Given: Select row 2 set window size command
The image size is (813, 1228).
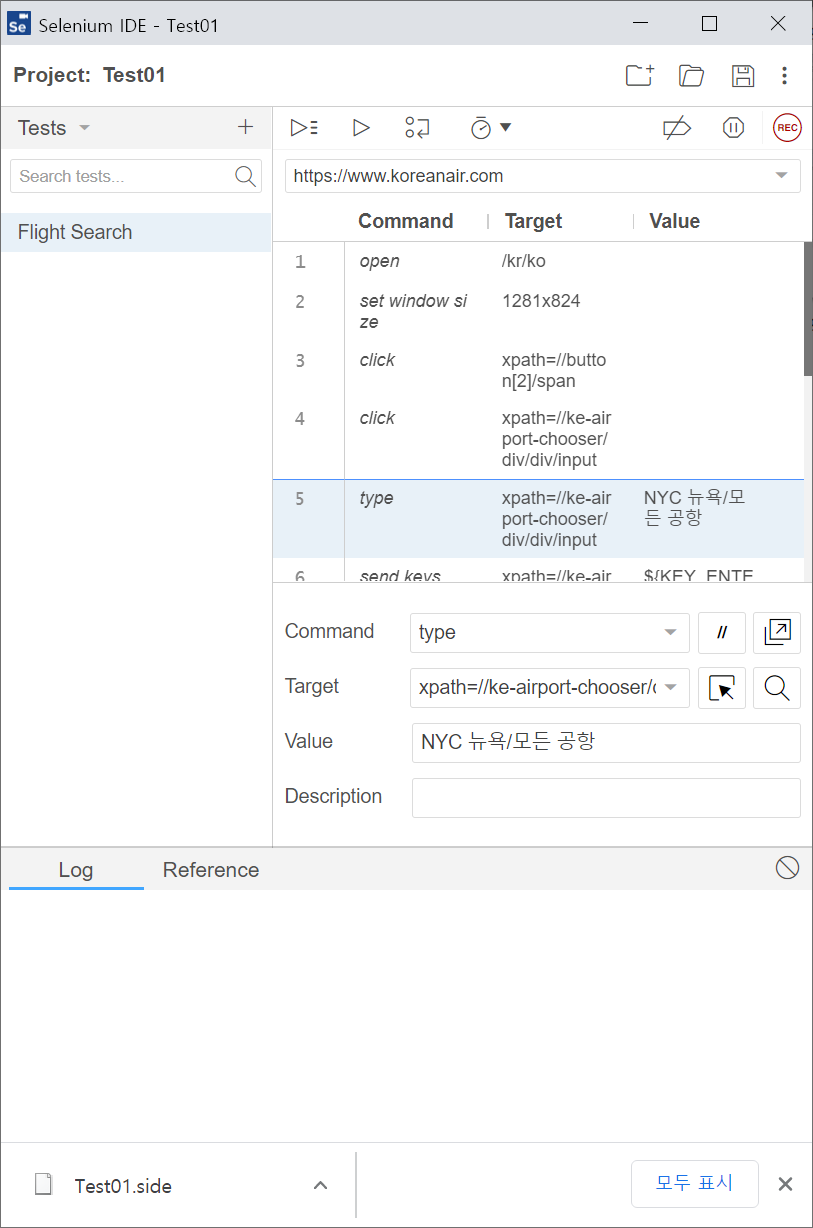Looking at the screenshot, I should click(538, 311).
